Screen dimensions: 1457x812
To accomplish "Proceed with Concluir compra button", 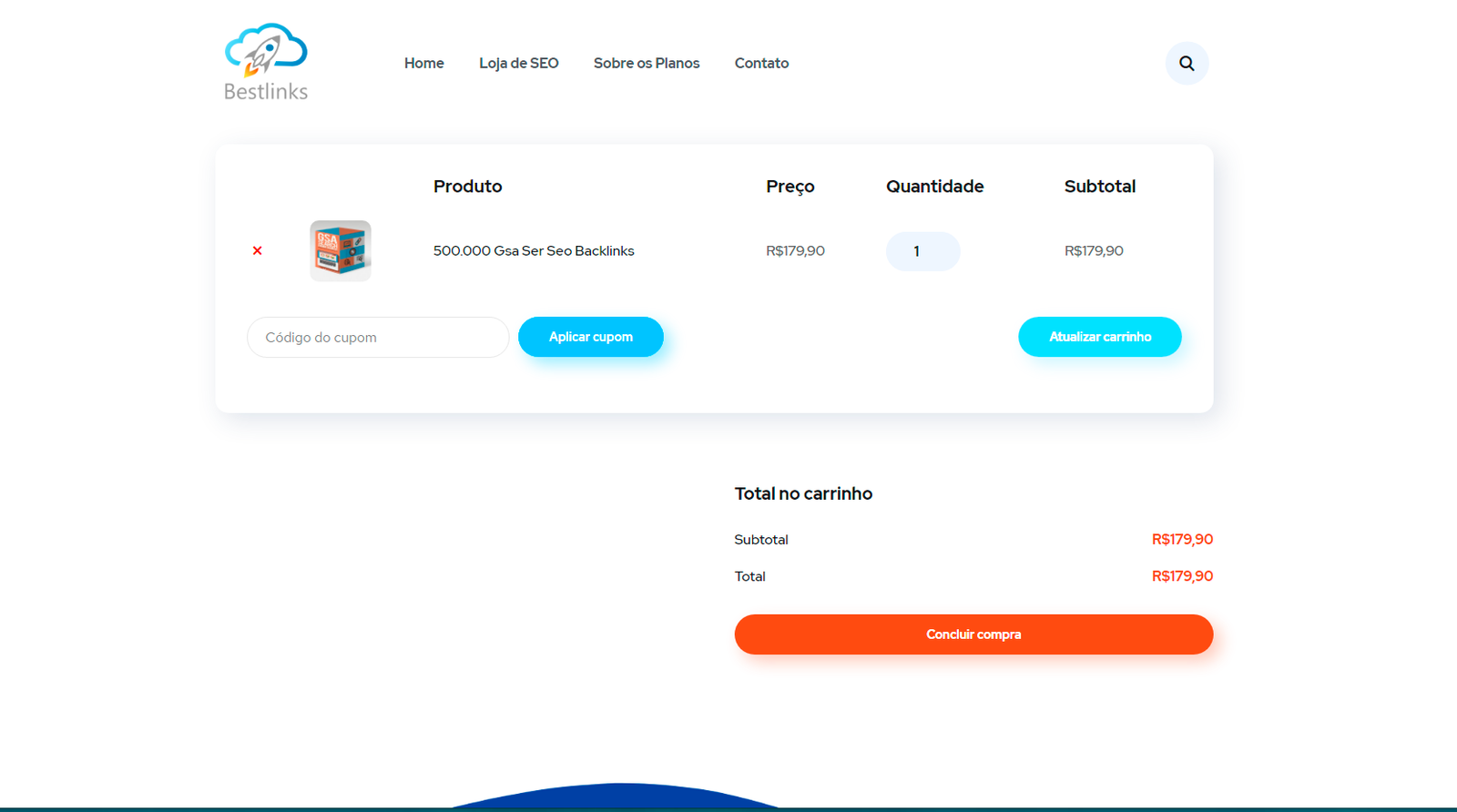I will [x=973, y=634].
